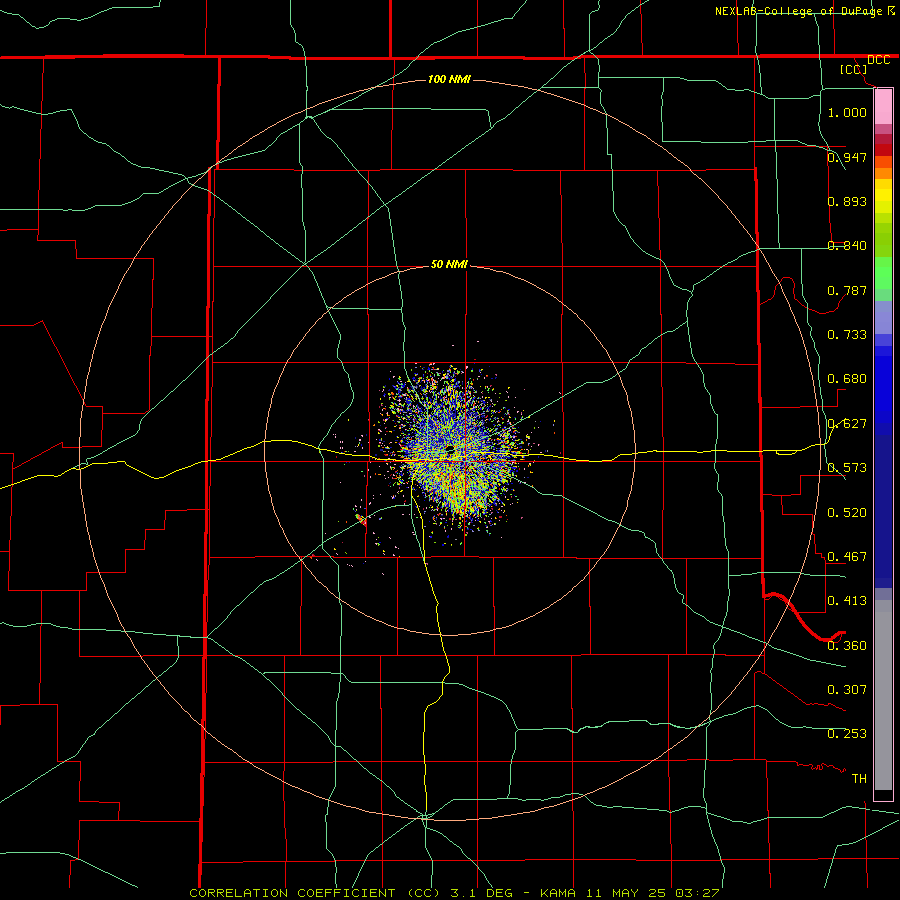
Task: Click the 0.520 scale value
Action: click(847, 513)
